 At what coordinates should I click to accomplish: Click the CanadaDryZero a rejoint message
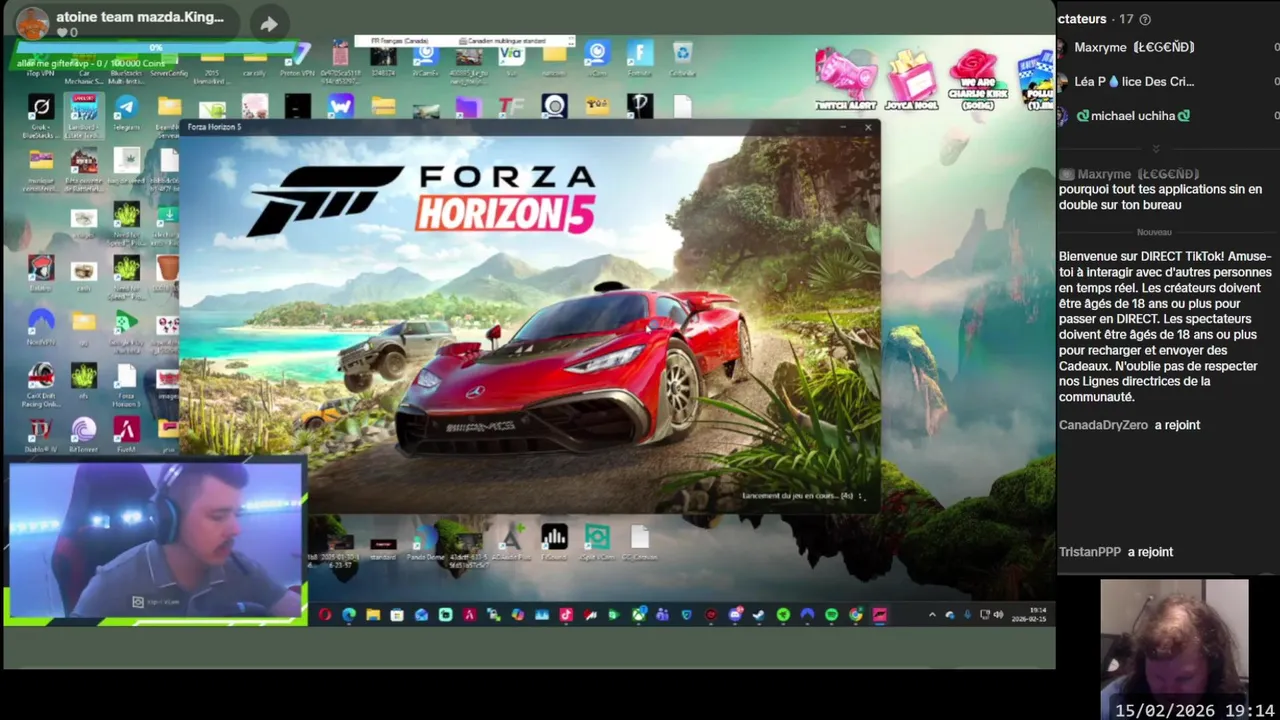tap(1129, 425)
